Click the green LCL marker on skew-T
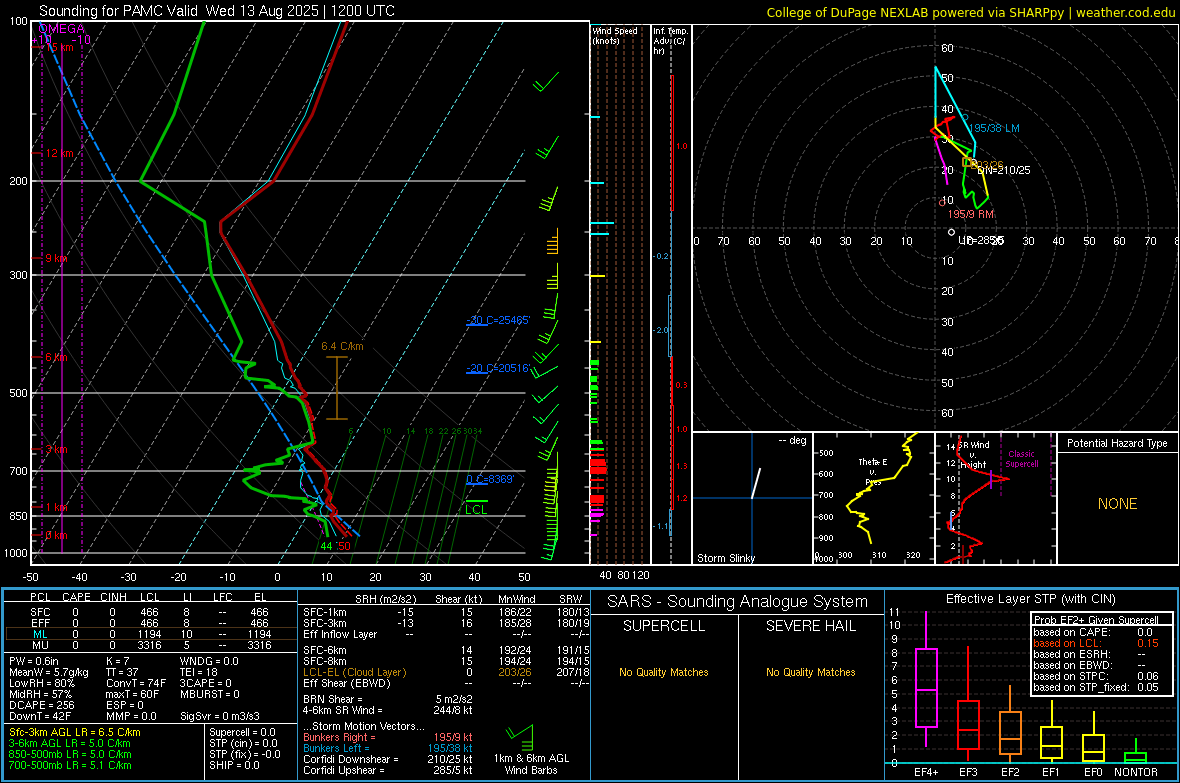 (476, 506)
